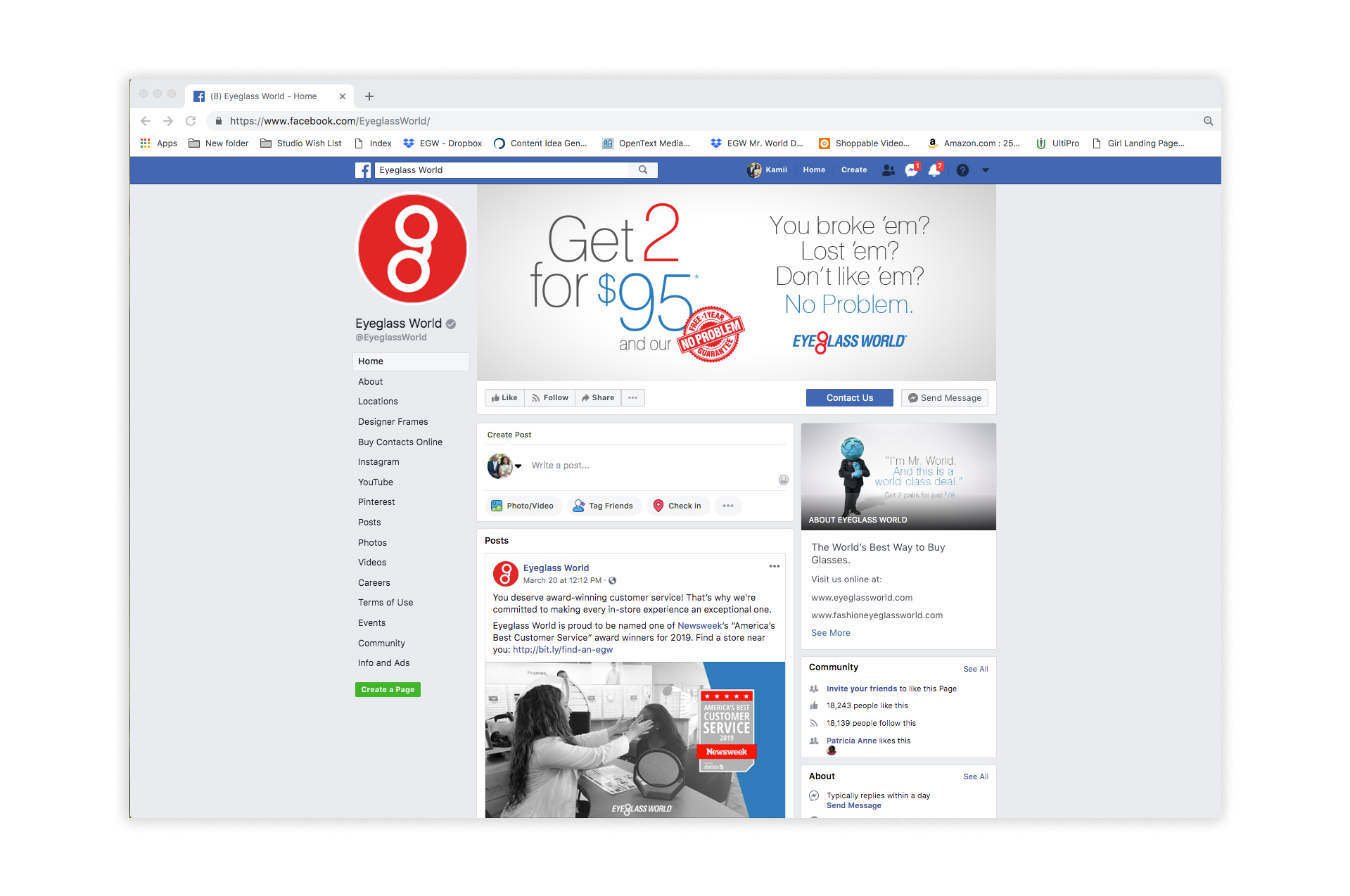The height and width of the screenshot is (896, 1350).
Task: Open the Locations section in sidebar
Action: pos(378,402)
